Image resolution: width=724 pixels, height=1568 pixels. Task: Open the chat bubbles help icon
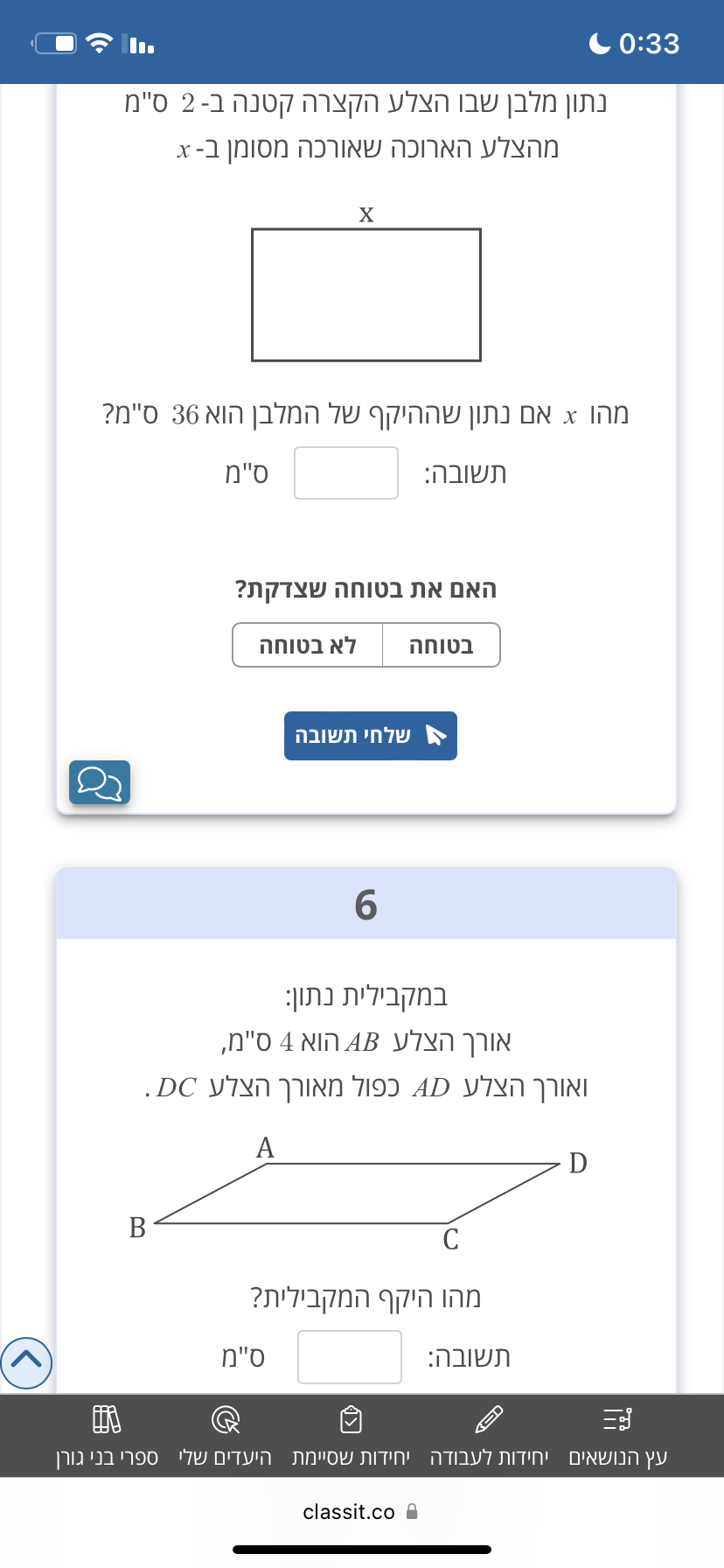point(100,782)
